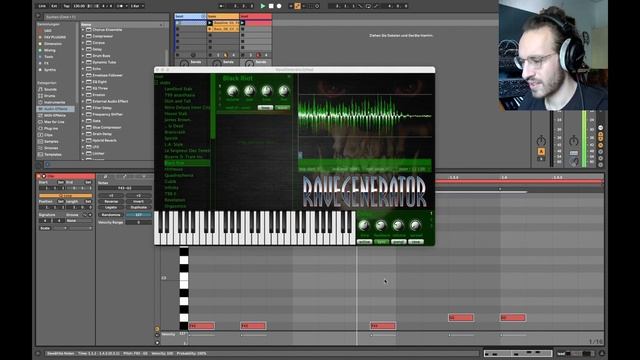Image resolution: width=640 pixels, height=360 pixels.
Task: Click the Tap tempo button
Action: [67, 6]
